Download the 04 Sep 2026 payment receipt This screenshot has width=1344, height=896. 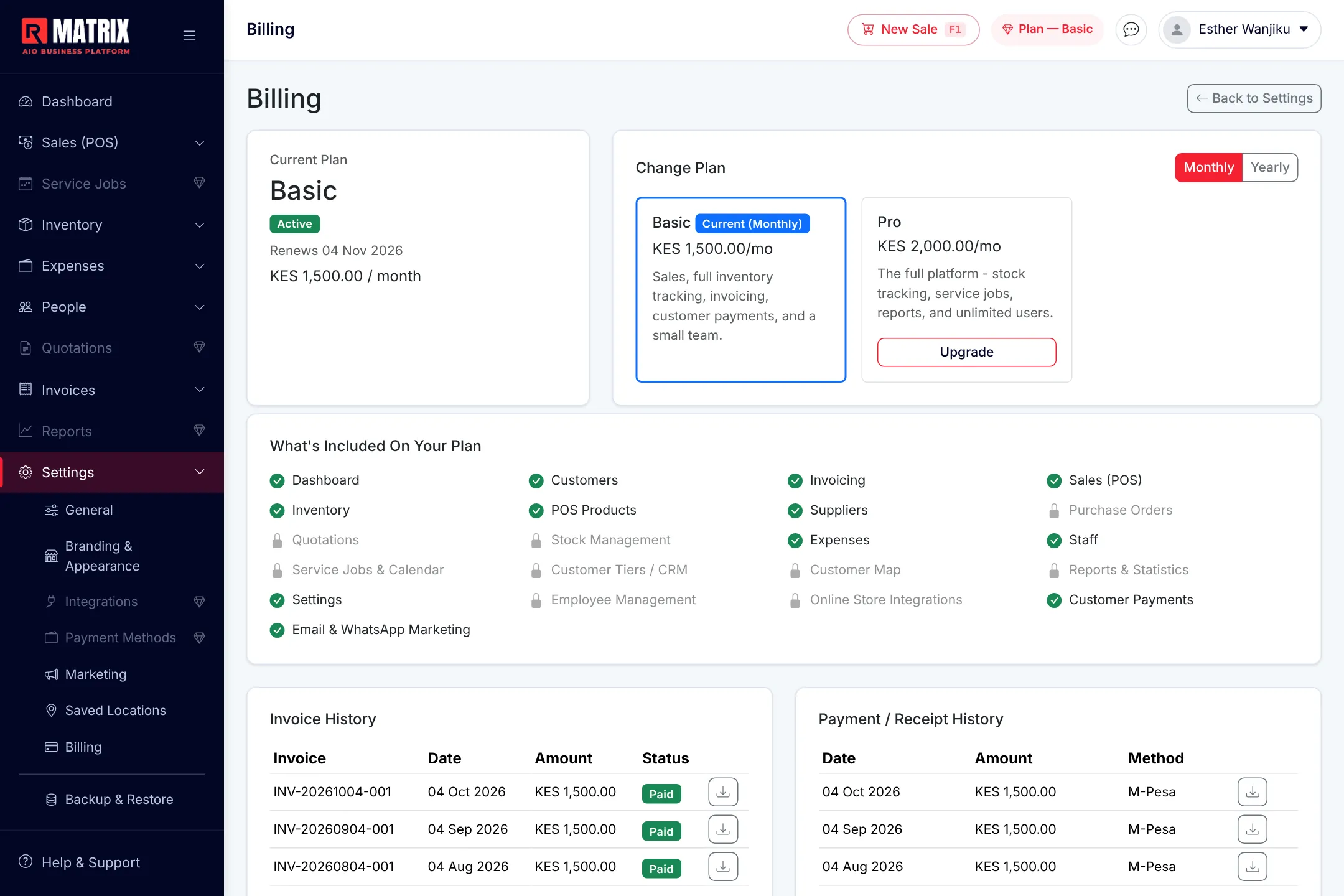(1253, 829)
